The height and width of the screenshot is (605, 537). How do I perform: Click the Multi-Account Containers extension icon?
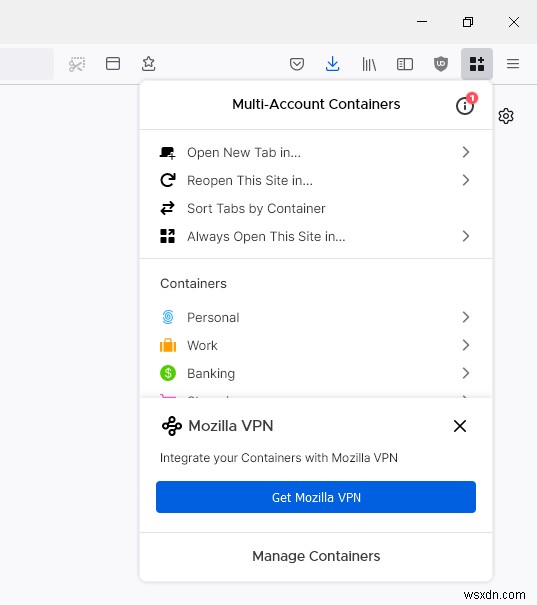(477, 64)
